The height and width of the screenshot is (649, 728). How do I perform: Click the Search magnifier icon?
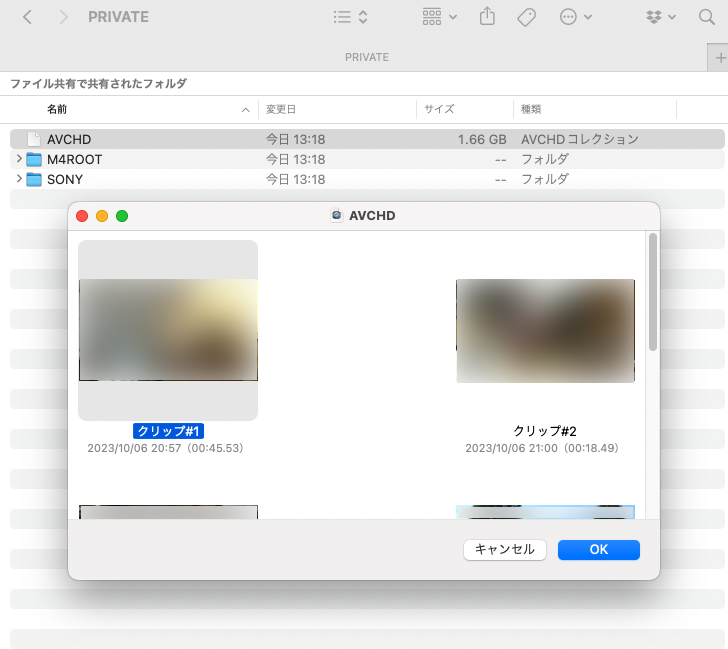pos(707,17)
